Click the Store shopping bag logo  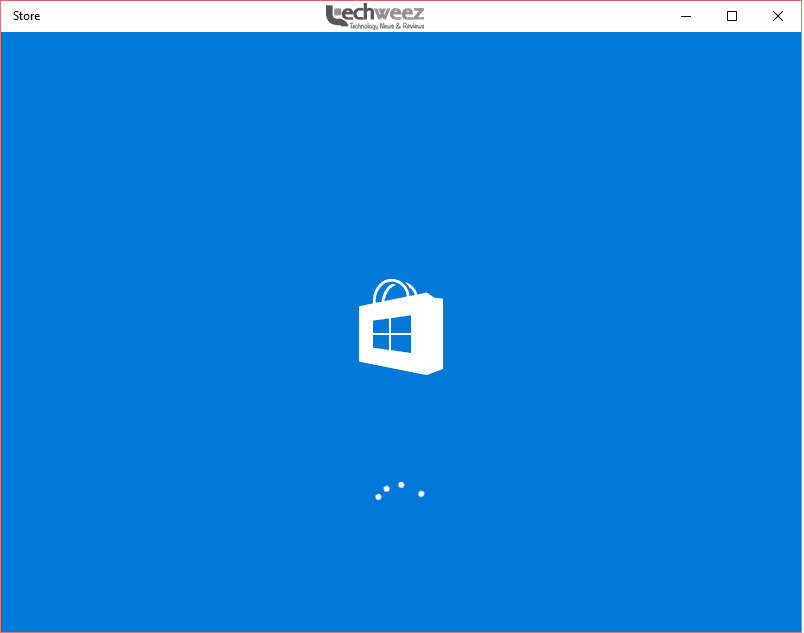pos(401,327)
